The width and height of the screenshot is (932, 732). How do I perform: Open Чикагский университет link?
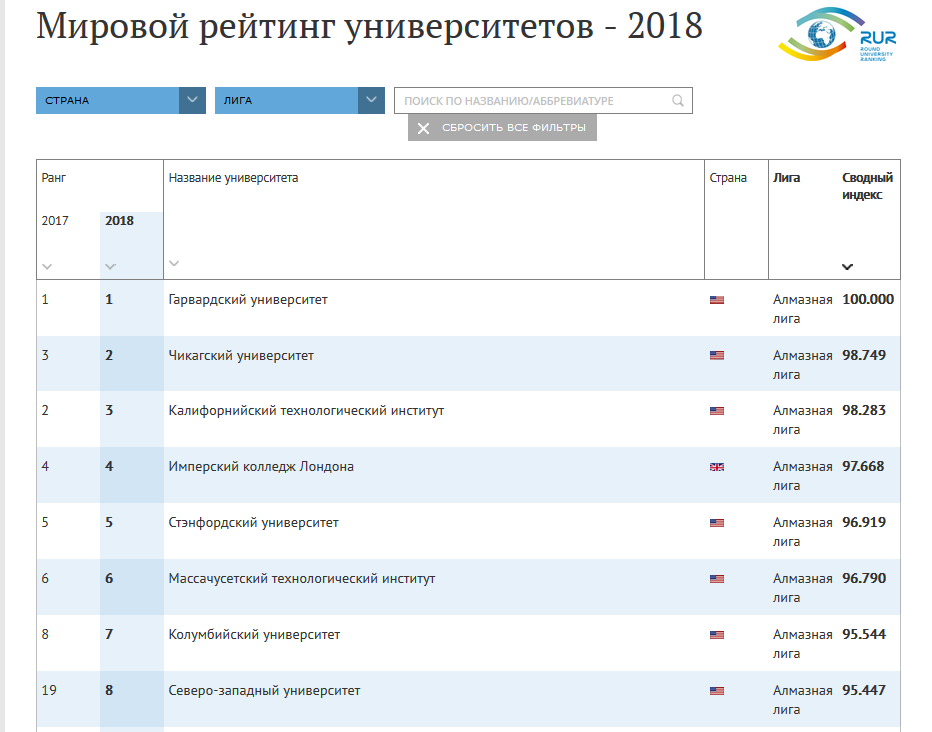241,355
